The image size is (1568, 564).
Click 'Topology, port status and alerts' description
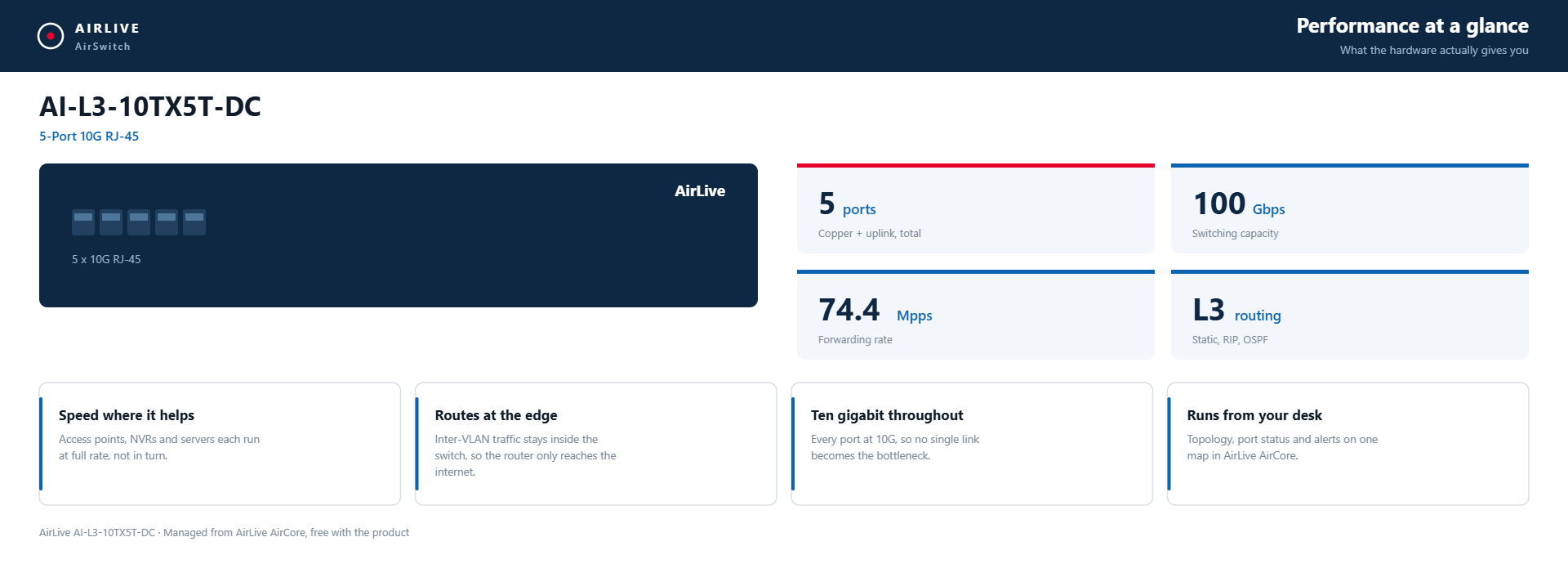1282,447
